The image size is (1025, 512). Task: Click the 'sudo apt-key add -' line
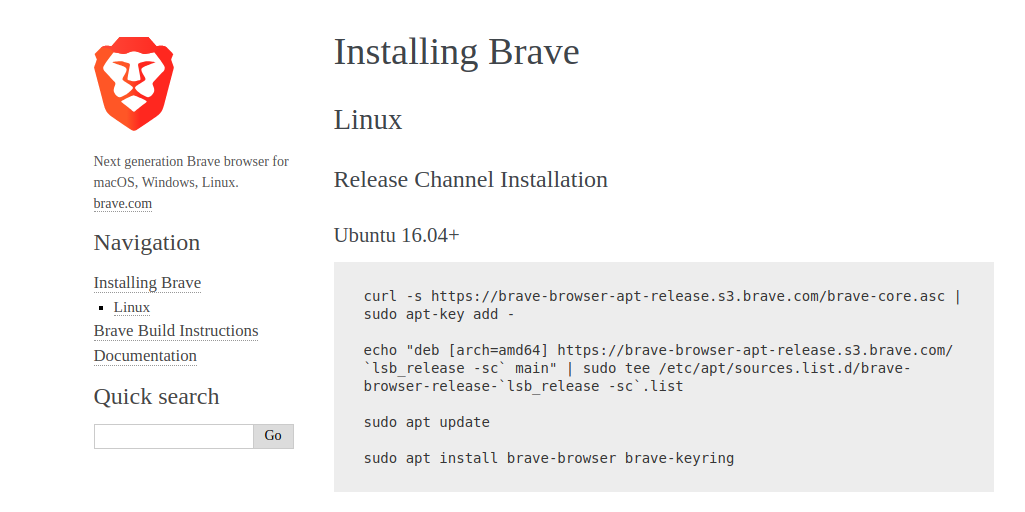(x=439, y=315)
